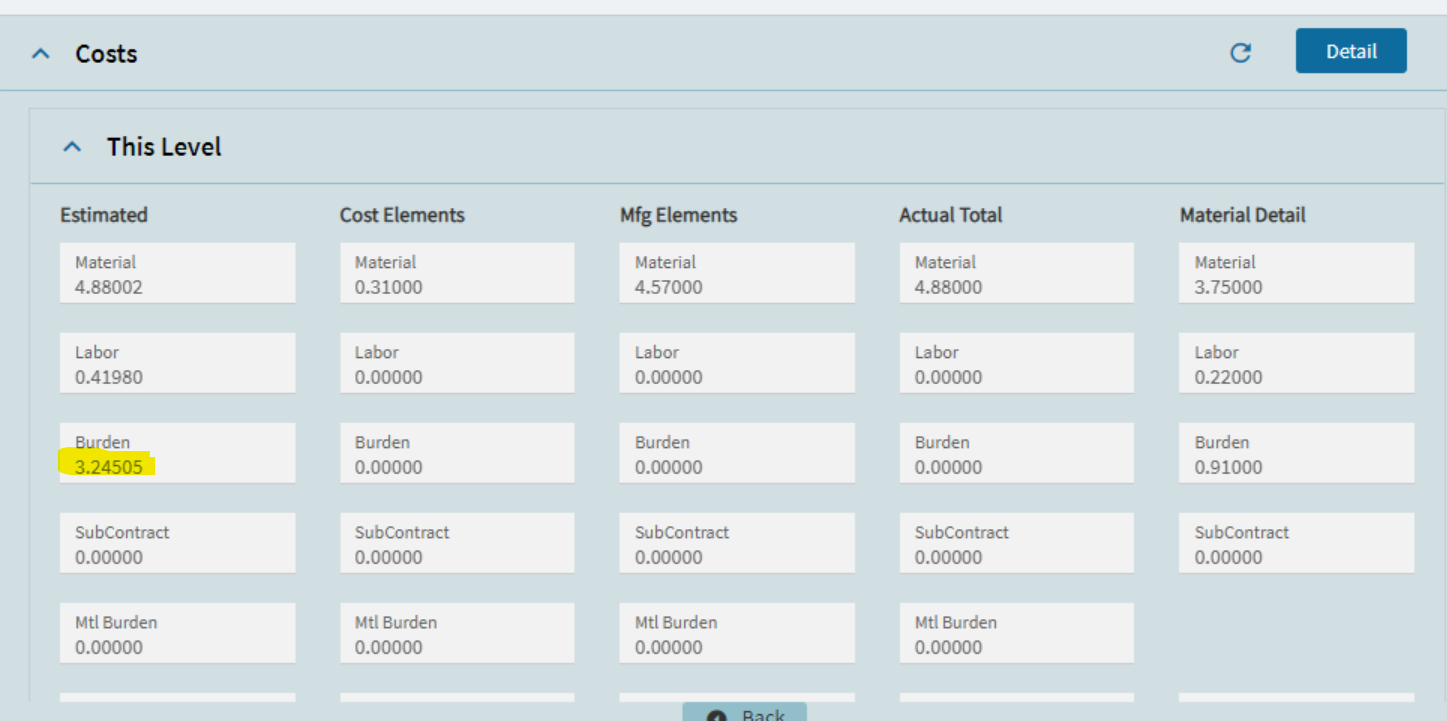Screen dimensions: 1447x721
Task: Go Back using the bottom button
Action: [x=745, y=712]
